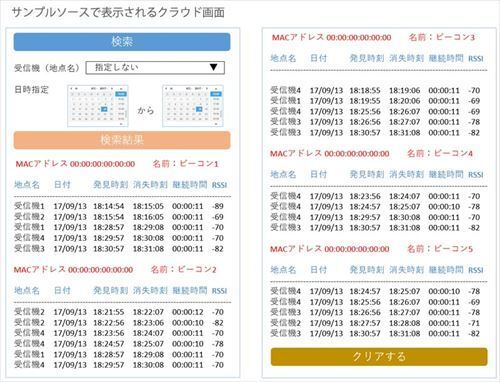500x382 pixels.
Task: Select the -71 RSSI value
Action: tap(474, 323)
